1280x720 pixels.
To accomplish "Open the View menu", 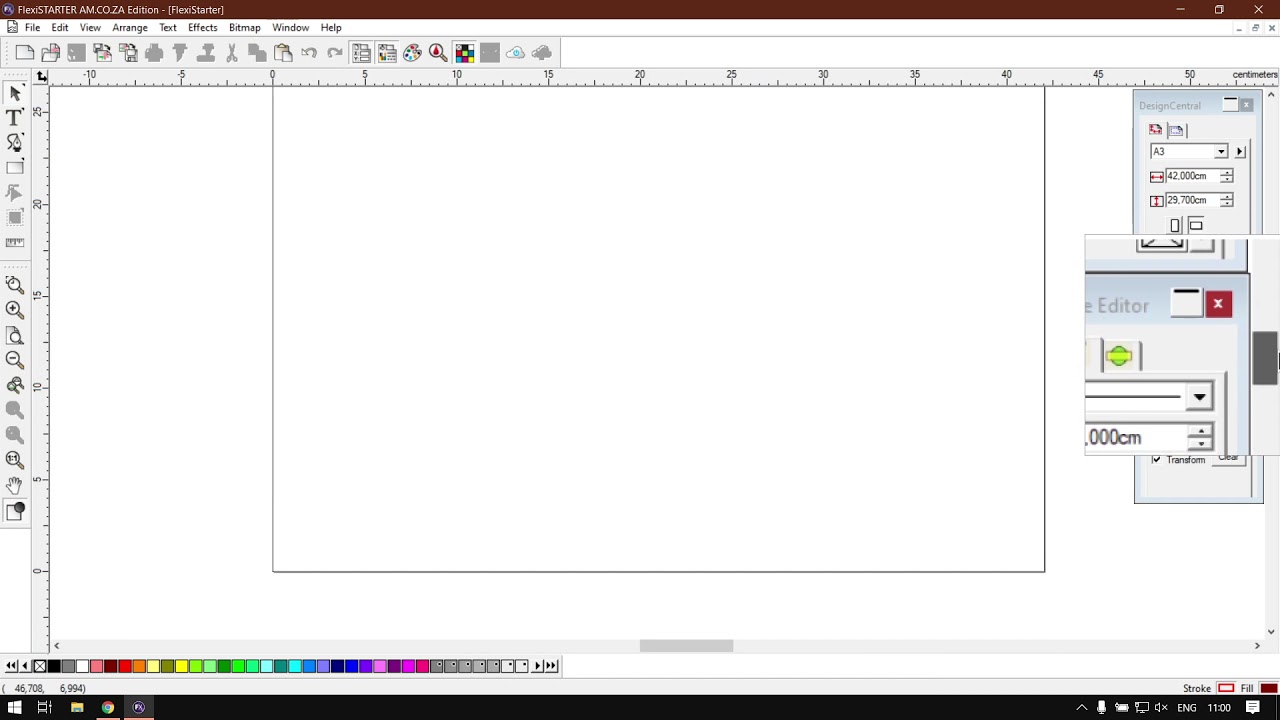I will click(90, 28).
